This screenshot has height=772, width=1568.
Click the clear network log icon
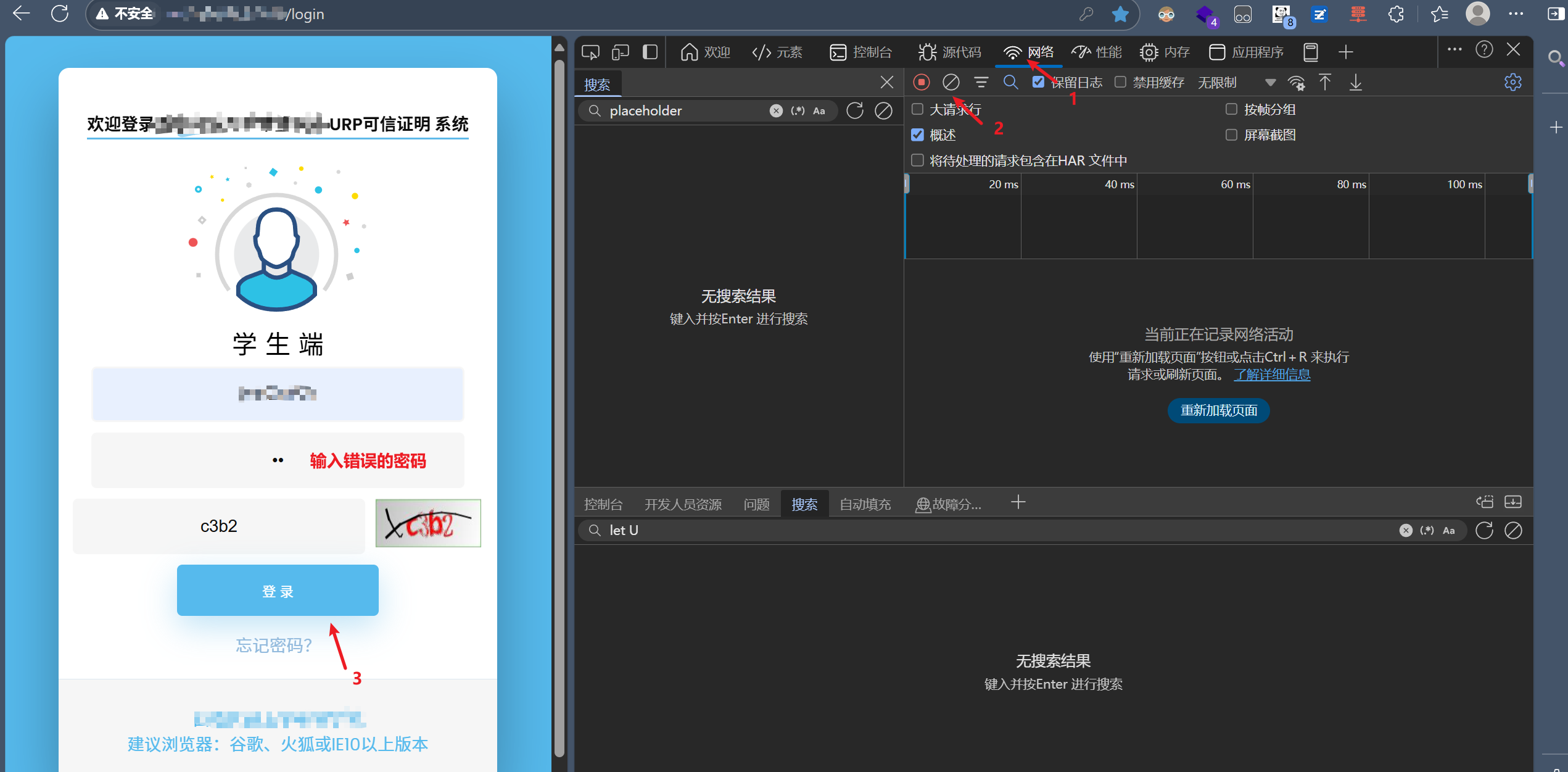(951, 82)
